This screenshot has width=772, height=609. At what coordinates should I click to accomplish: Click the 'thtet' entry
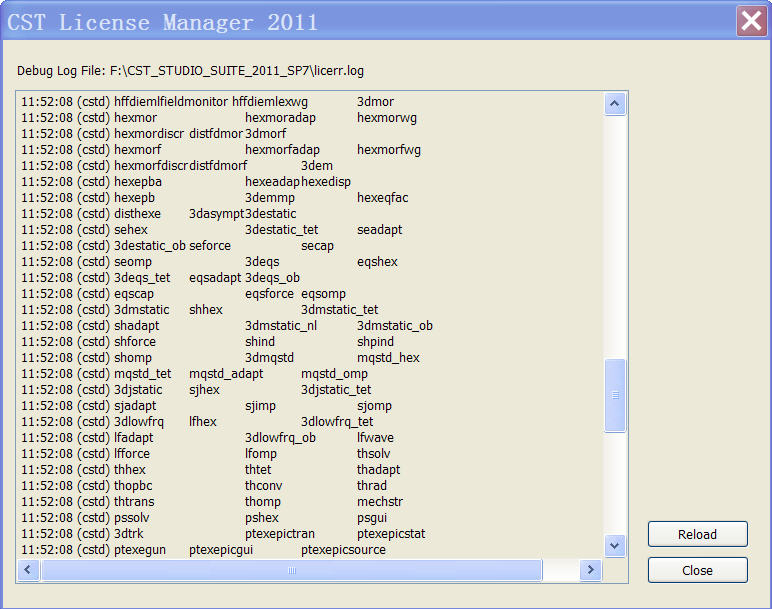258,470
